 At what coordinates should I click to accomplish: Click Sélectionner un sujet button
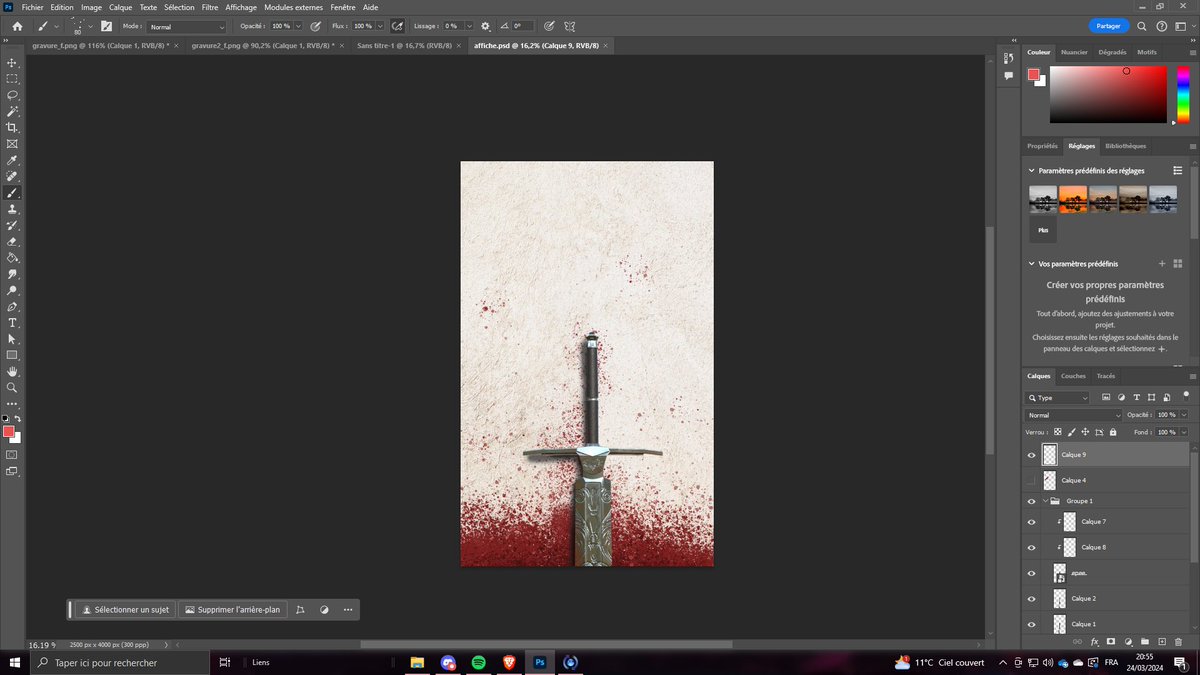tap(126, 609)
